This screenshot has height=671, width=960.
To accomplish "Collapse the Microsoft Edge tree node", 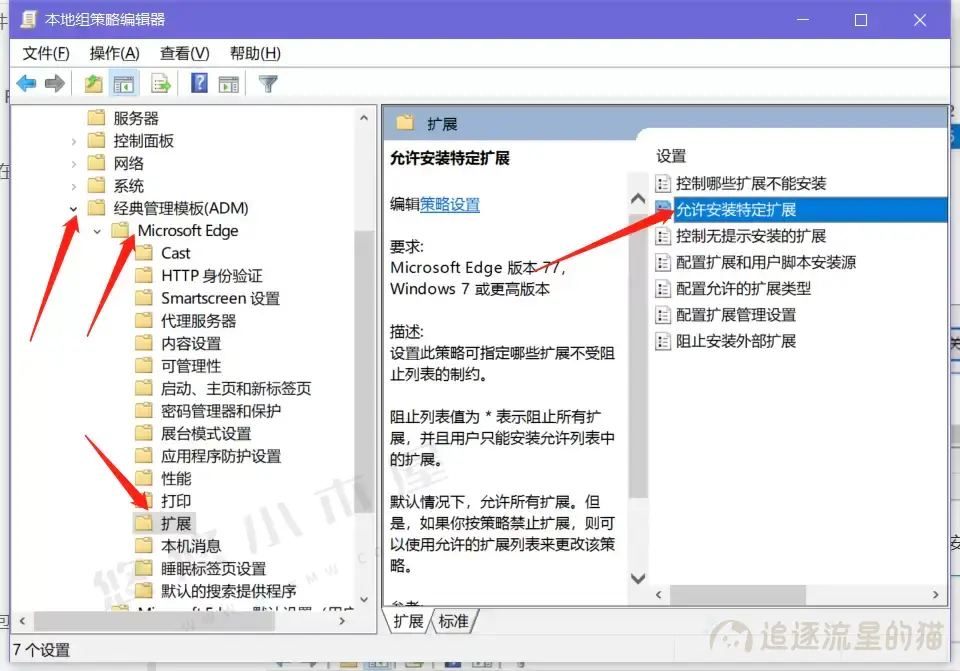I will (96, 230).
